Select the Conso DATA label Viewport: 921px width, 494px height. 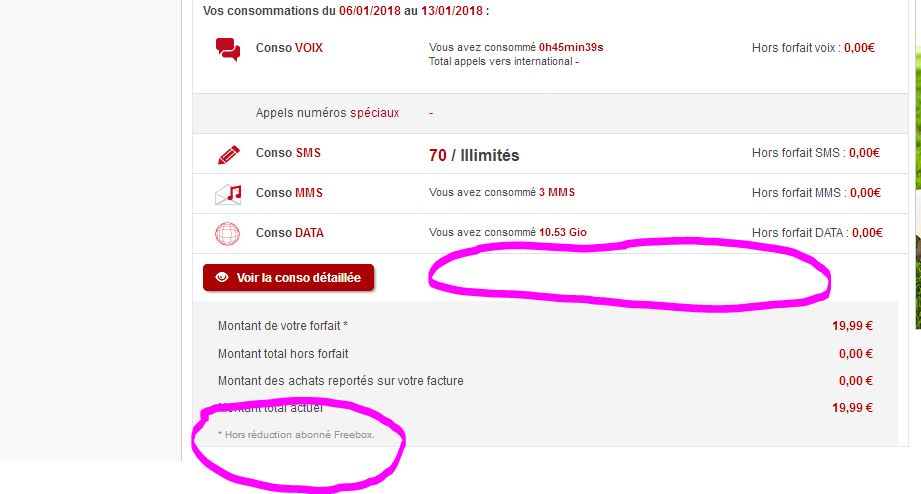tap(290, 233)
